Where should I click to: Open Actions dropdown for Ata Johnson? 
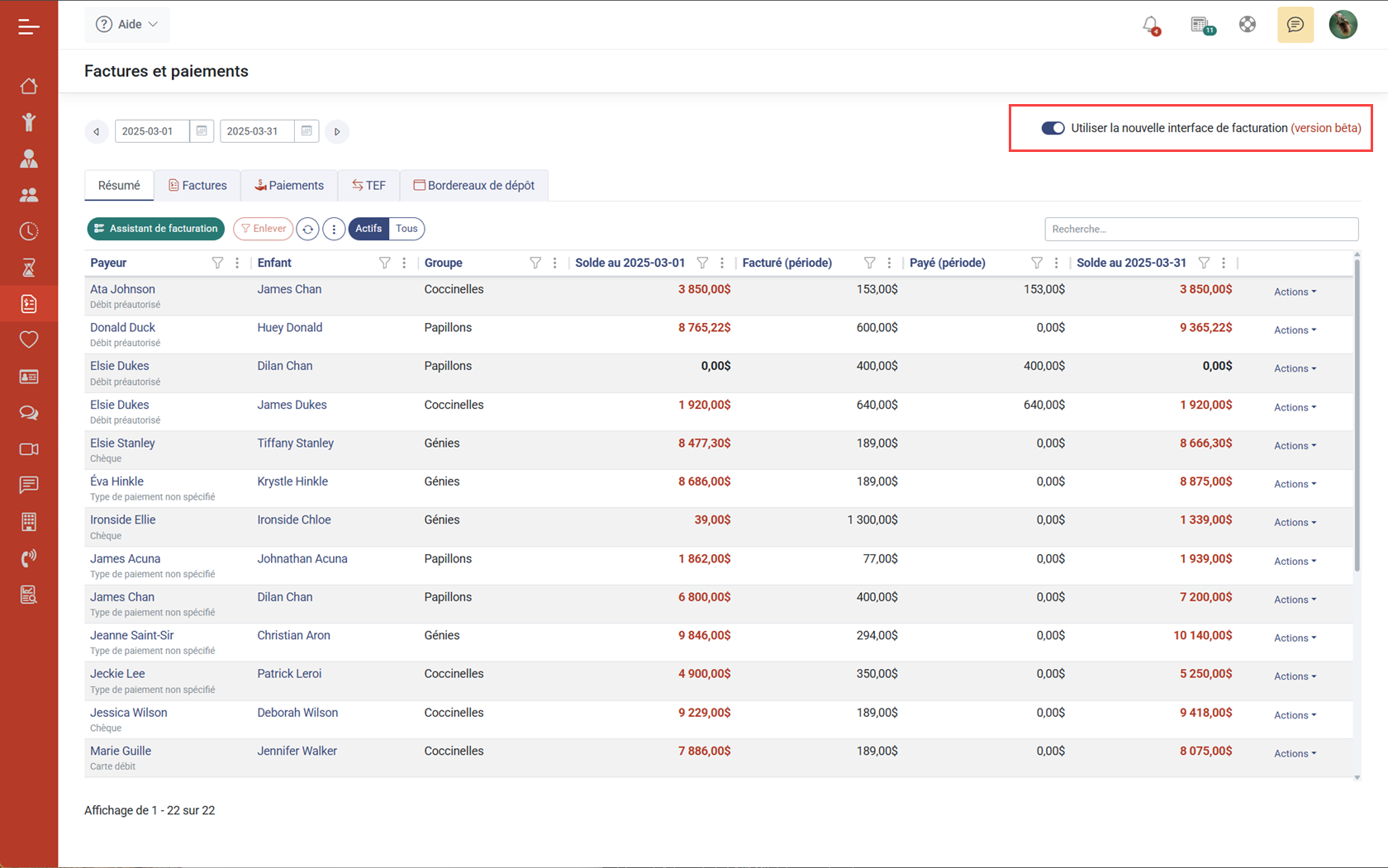[x=1294, y=292]
